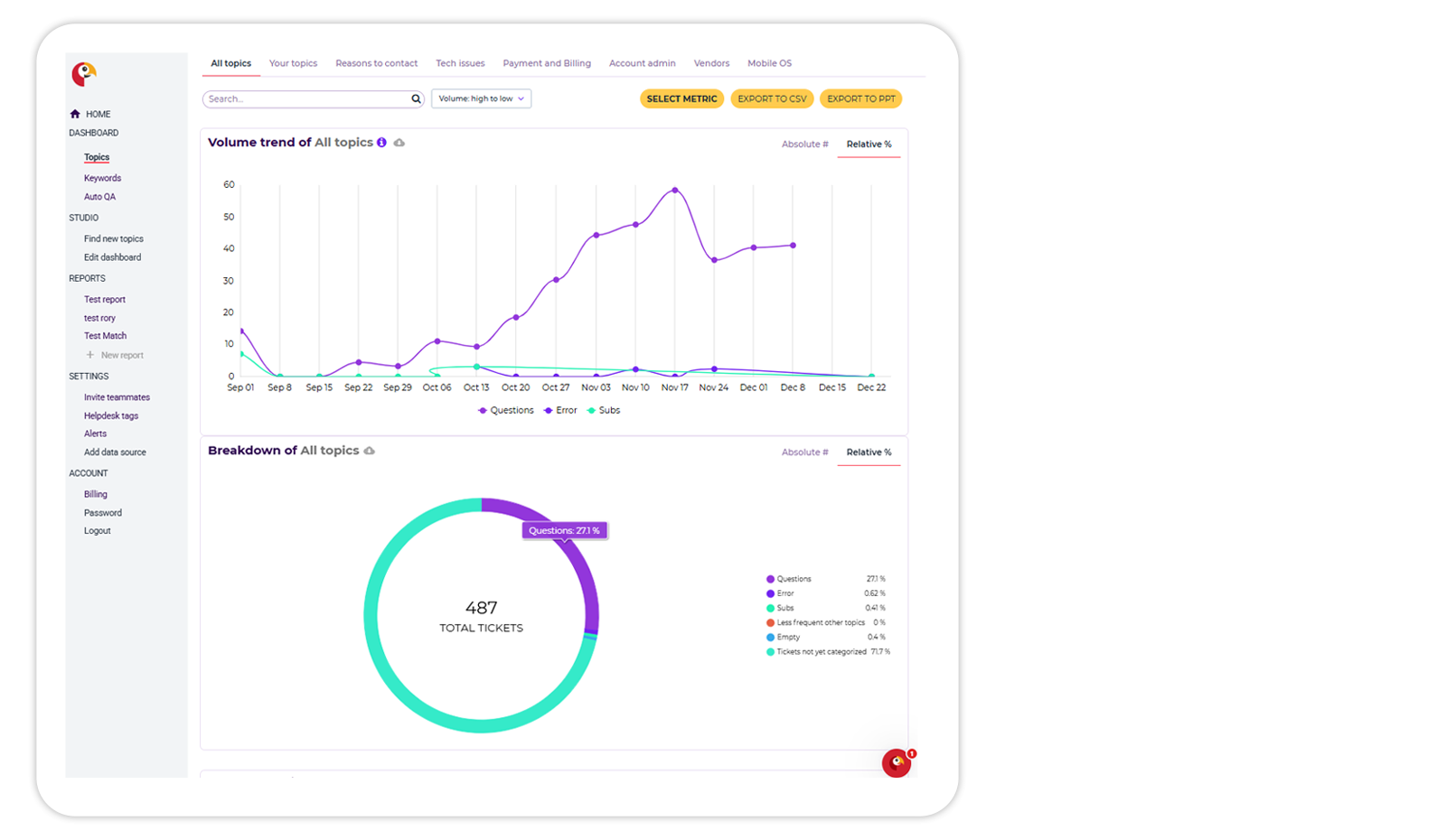The width and height of the screenshot is (1446, 840).
Task: Open the Select Metric menu
Action: [681, 98]
